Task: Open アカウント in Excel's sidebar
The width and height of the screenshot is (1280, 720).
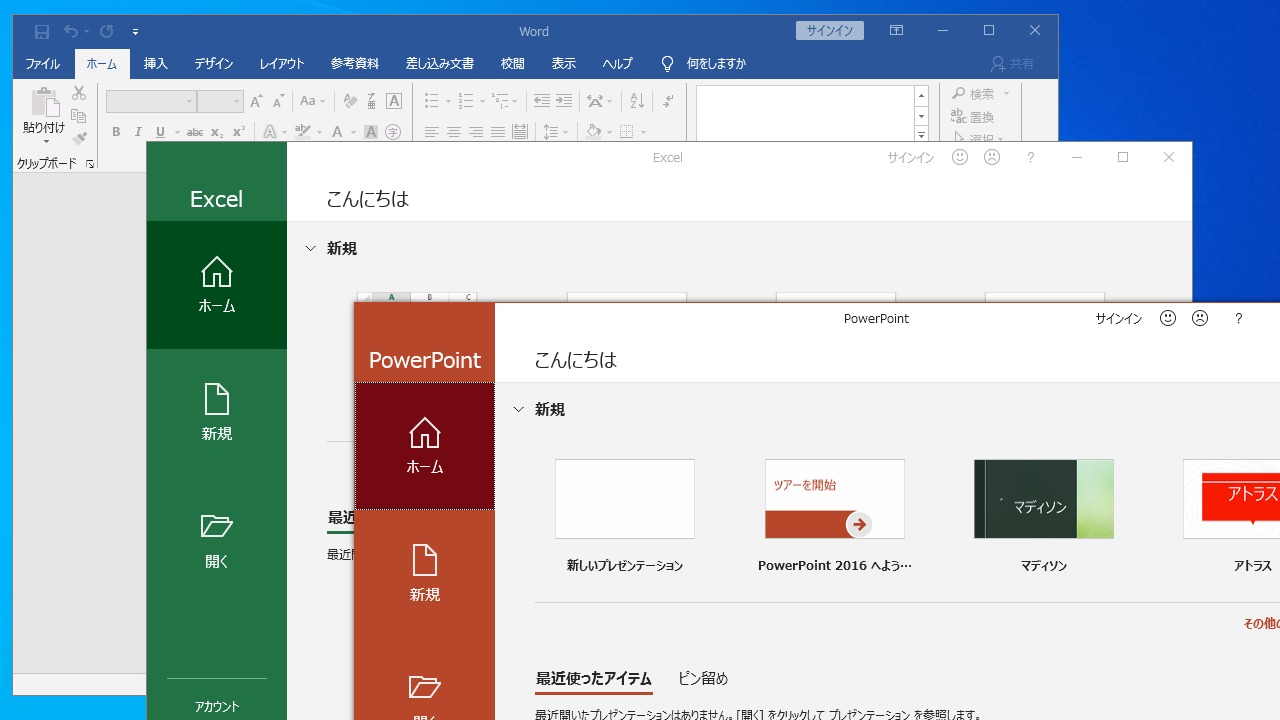Action: pyautogui.click(x=217, y=706)
